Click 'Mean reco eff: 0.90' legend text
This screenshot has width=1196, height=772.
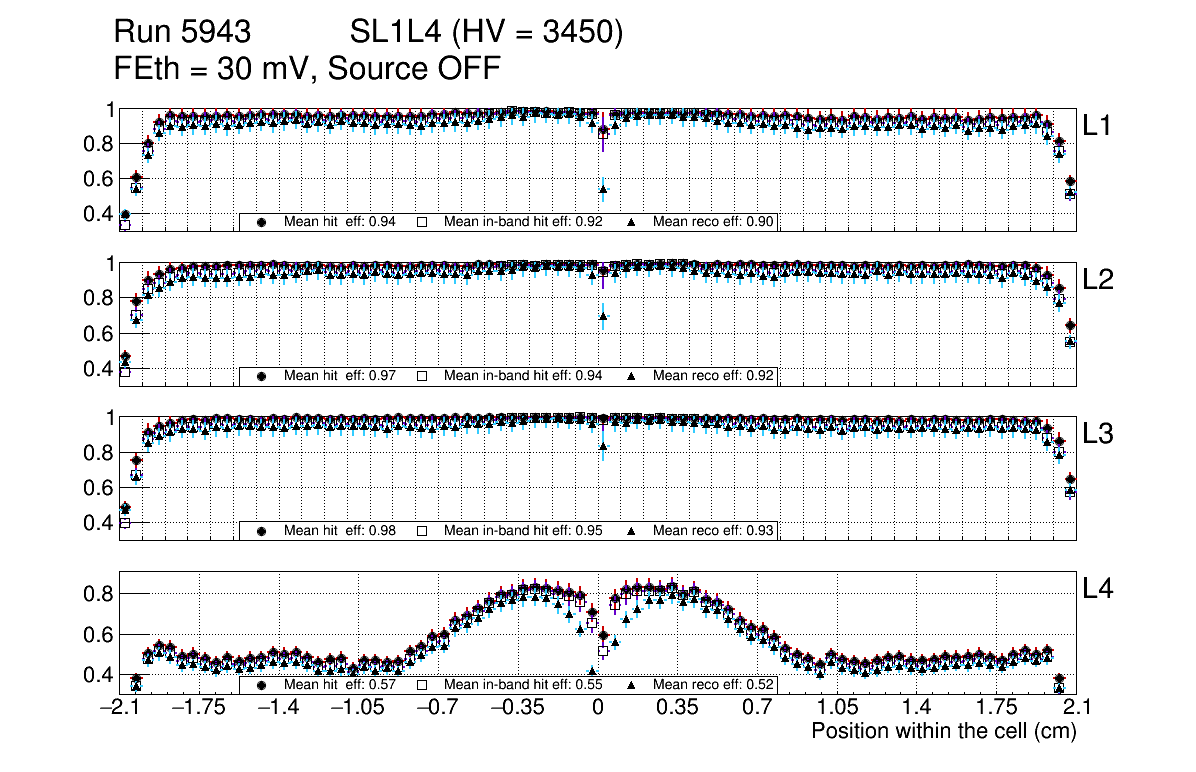(x=714, y=222)
